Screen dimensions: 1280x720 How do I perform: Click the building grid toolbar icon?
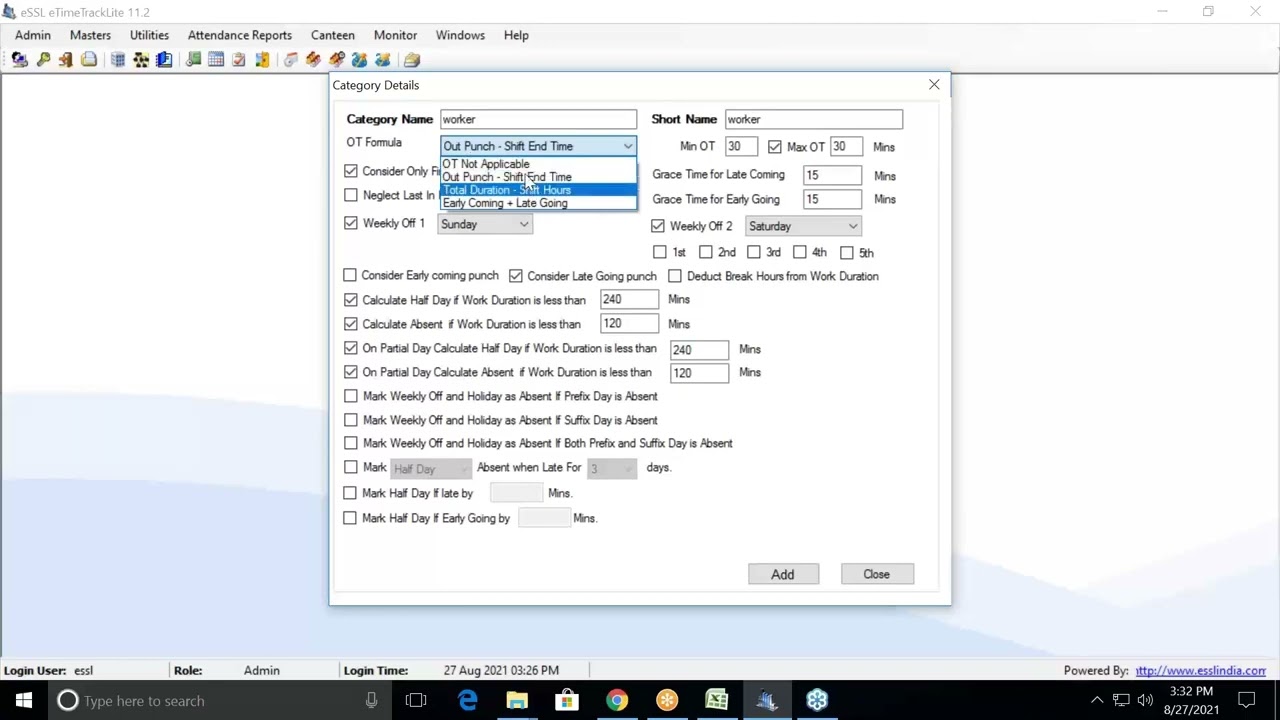pos(118,60)
